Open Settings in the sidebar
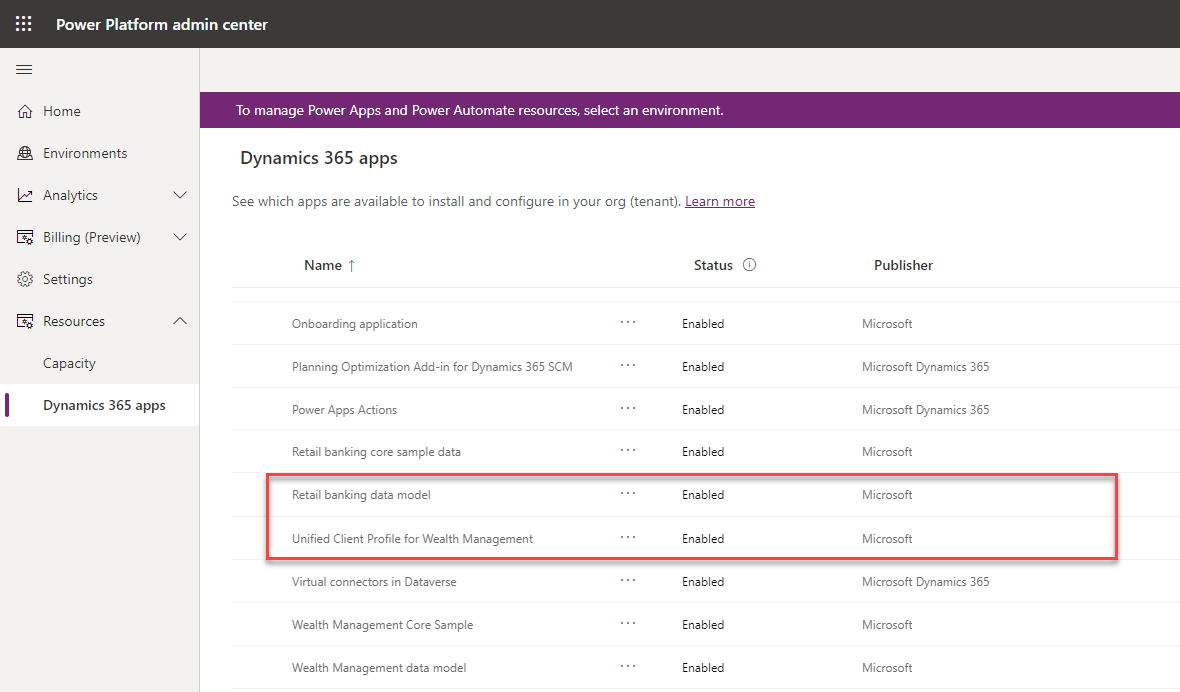 68,279
